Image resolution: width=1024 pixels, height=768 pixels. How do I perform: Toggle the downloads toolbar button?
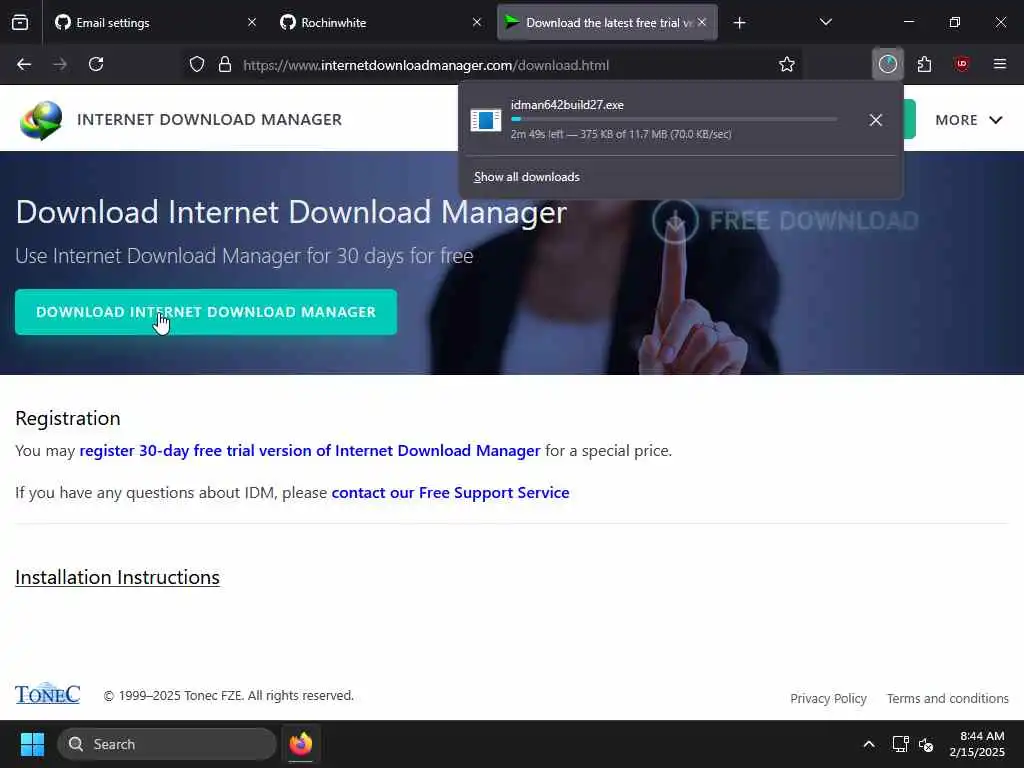pyautogui.click(x=888, y=64)
